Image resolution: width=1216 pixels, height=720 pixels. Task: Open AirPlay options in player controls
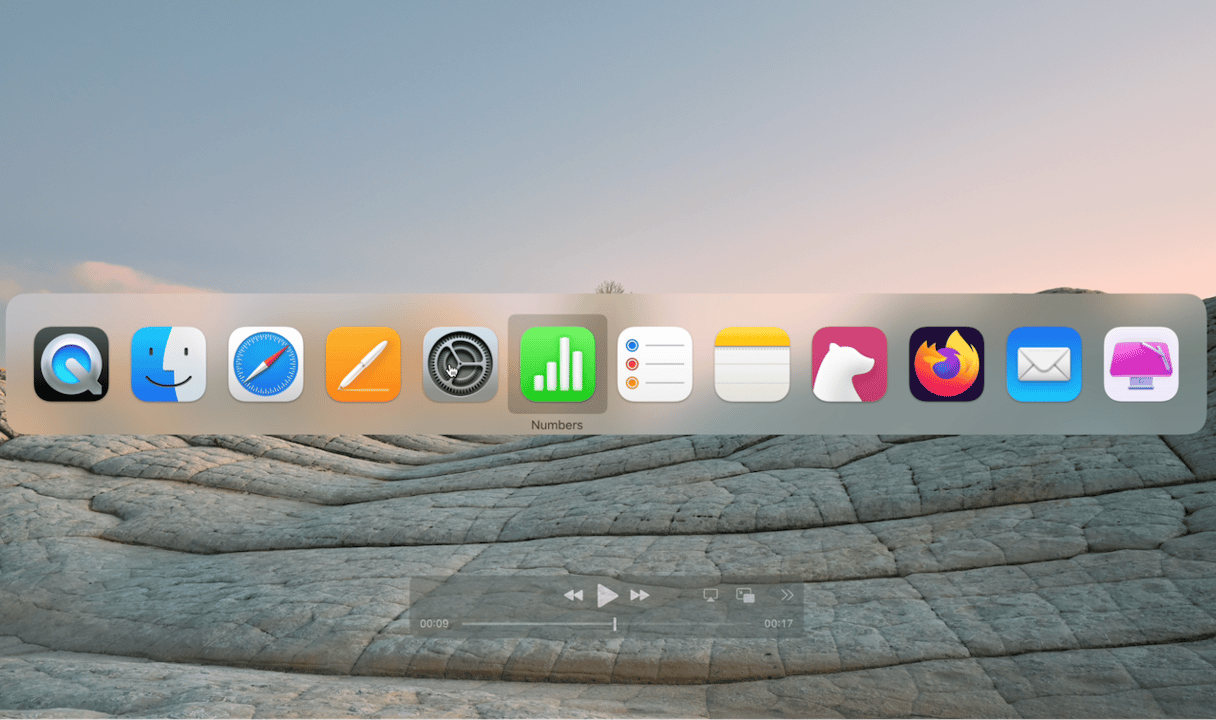tap(711, 595)
